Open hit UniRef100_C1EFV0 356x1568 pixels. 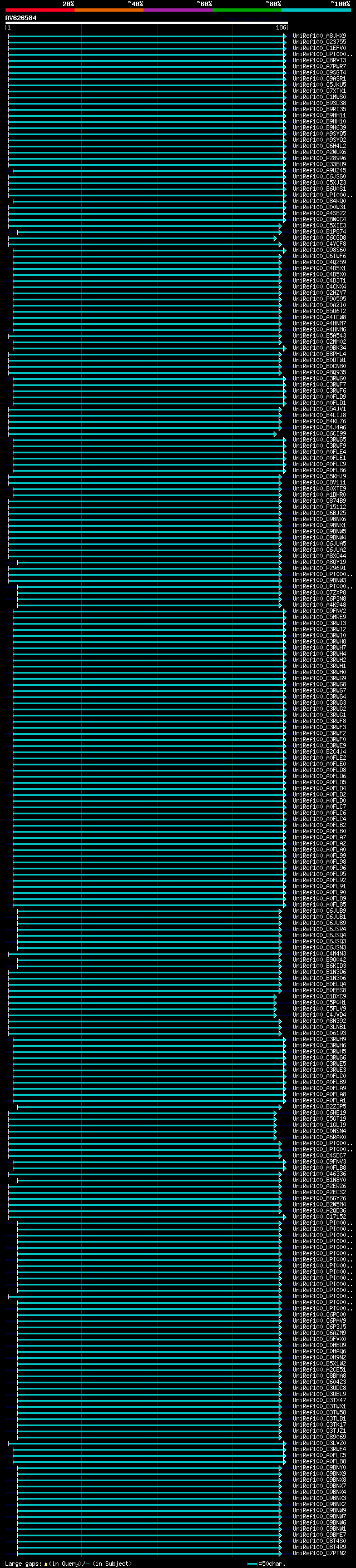(319, 48)
